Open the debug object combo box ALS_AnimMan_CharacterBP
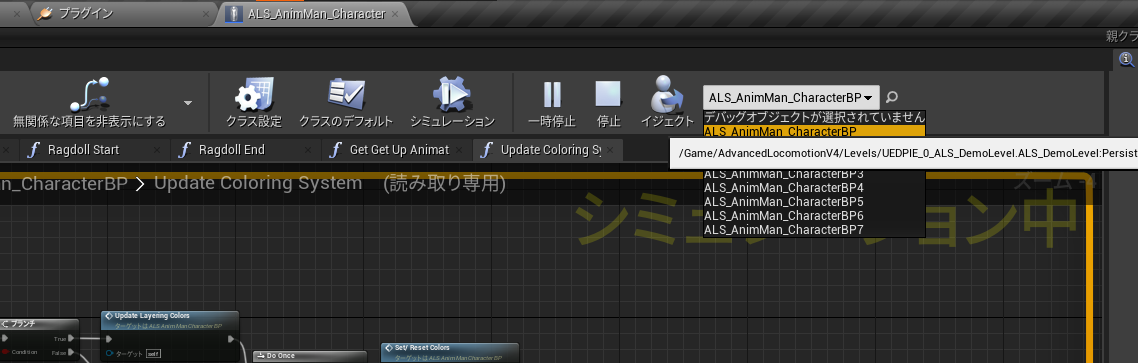The height and width of the screenshot is (363, 1138). point(791,97)
